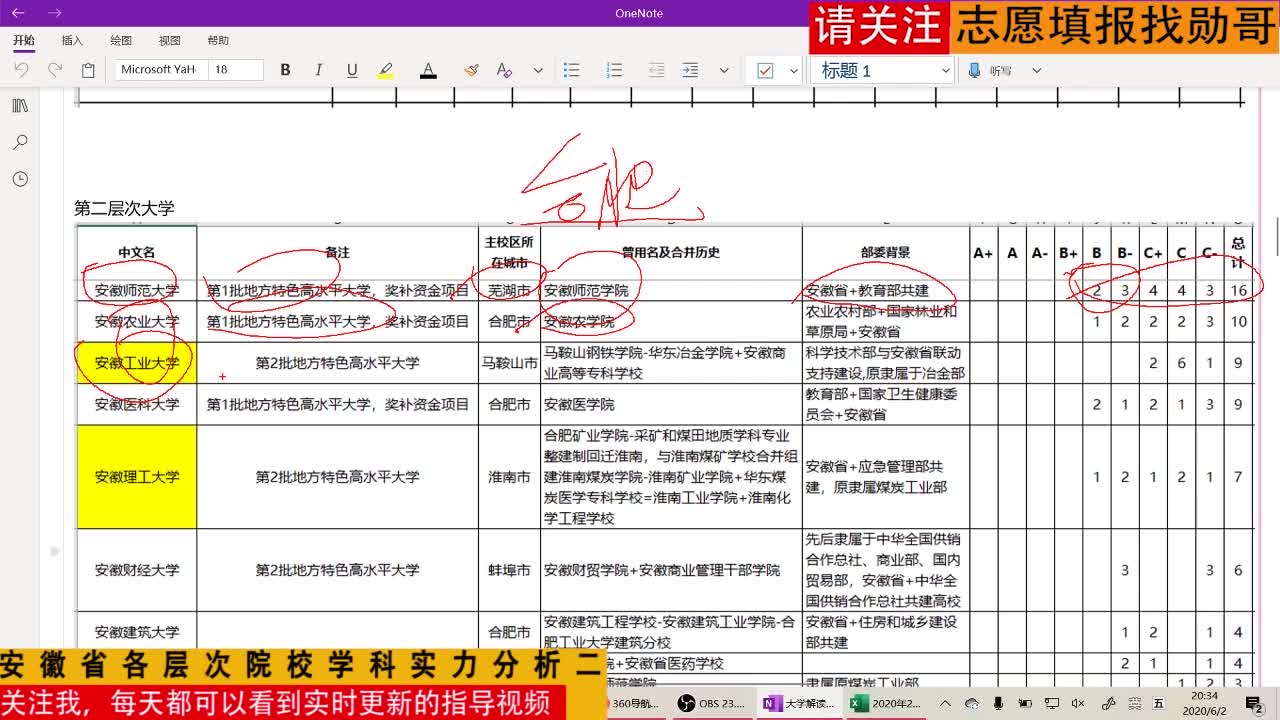
Task: Clear text formatting
Action: [x=504, y=70]
